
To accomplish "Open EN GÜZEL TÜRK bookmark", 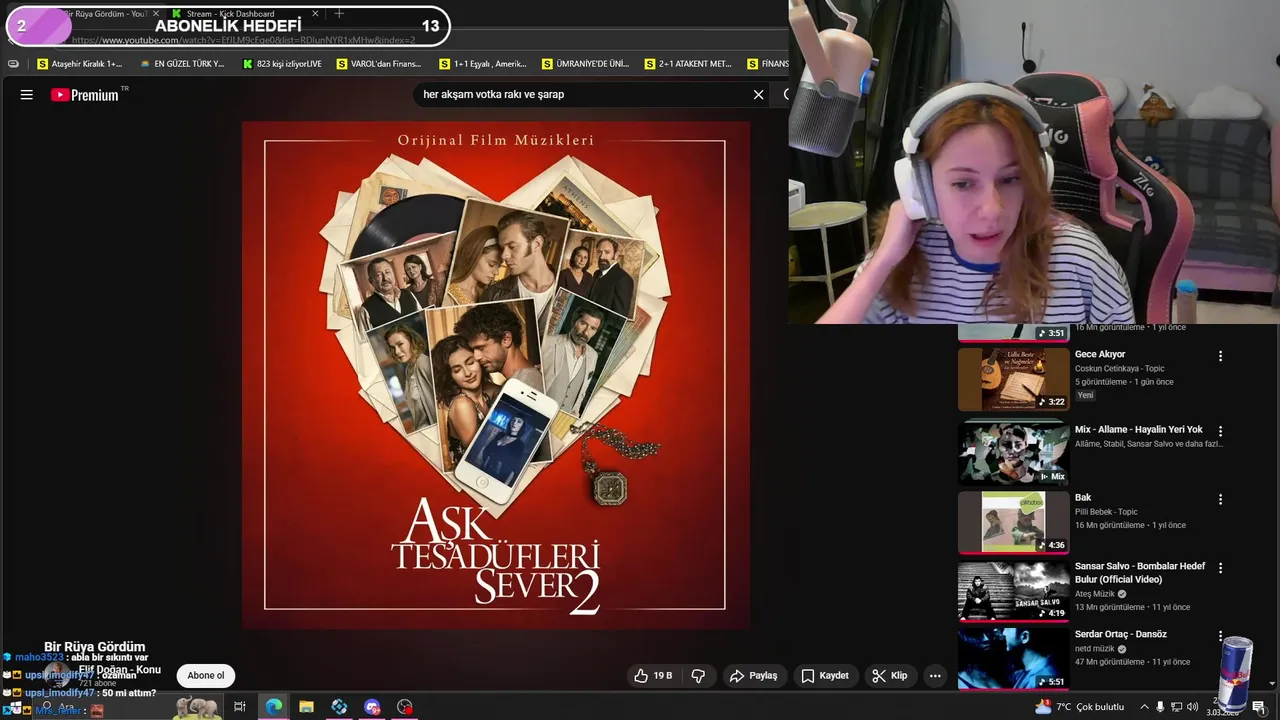I will tap(182, 64).
